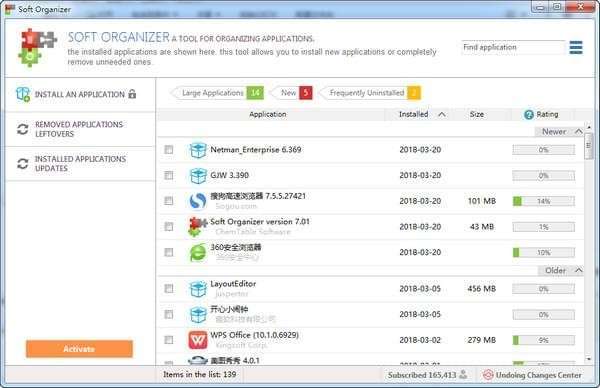600x388 pixels.
Task: Click the Undoing Changes Center lifebuoy icon
Action: [x=488, y=375]
